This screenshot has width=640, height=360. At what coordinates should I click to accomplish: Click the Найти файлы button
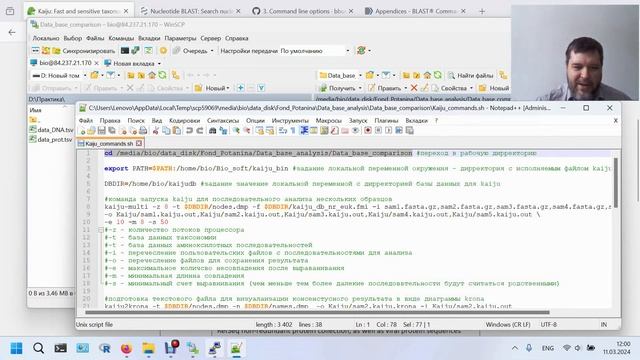[471, 76]
